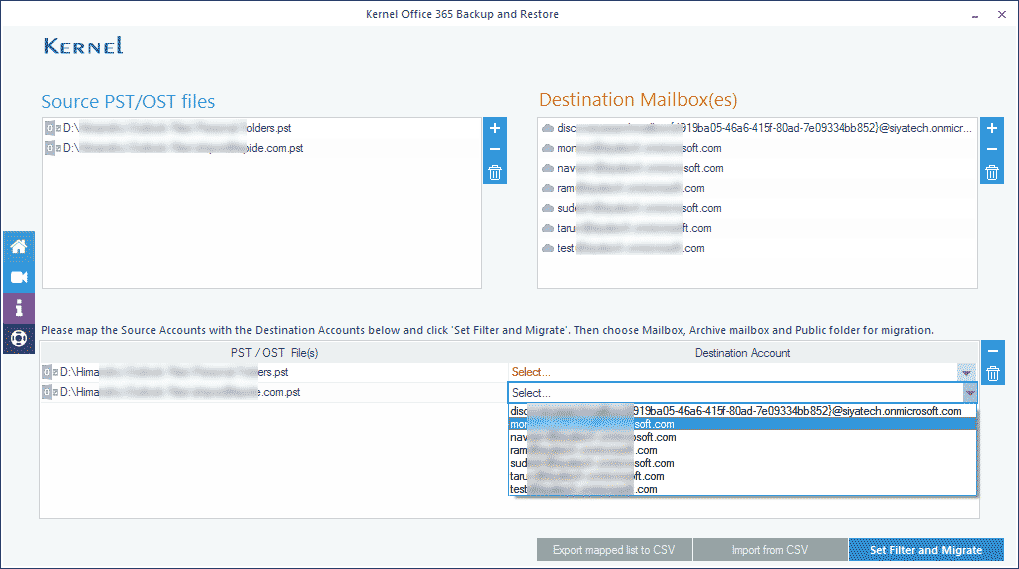
Task: Minimize the Kernel application window
Action: point(975,14)
